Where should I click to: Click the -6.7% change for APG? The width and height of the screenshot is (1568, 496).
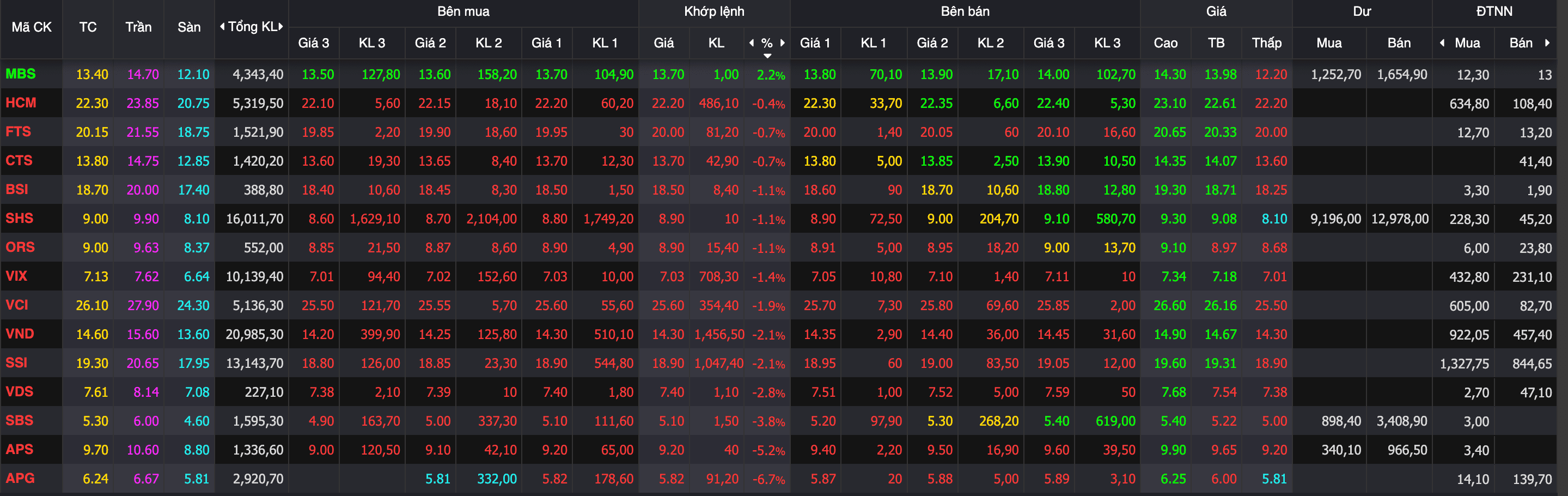pos(769,480)
